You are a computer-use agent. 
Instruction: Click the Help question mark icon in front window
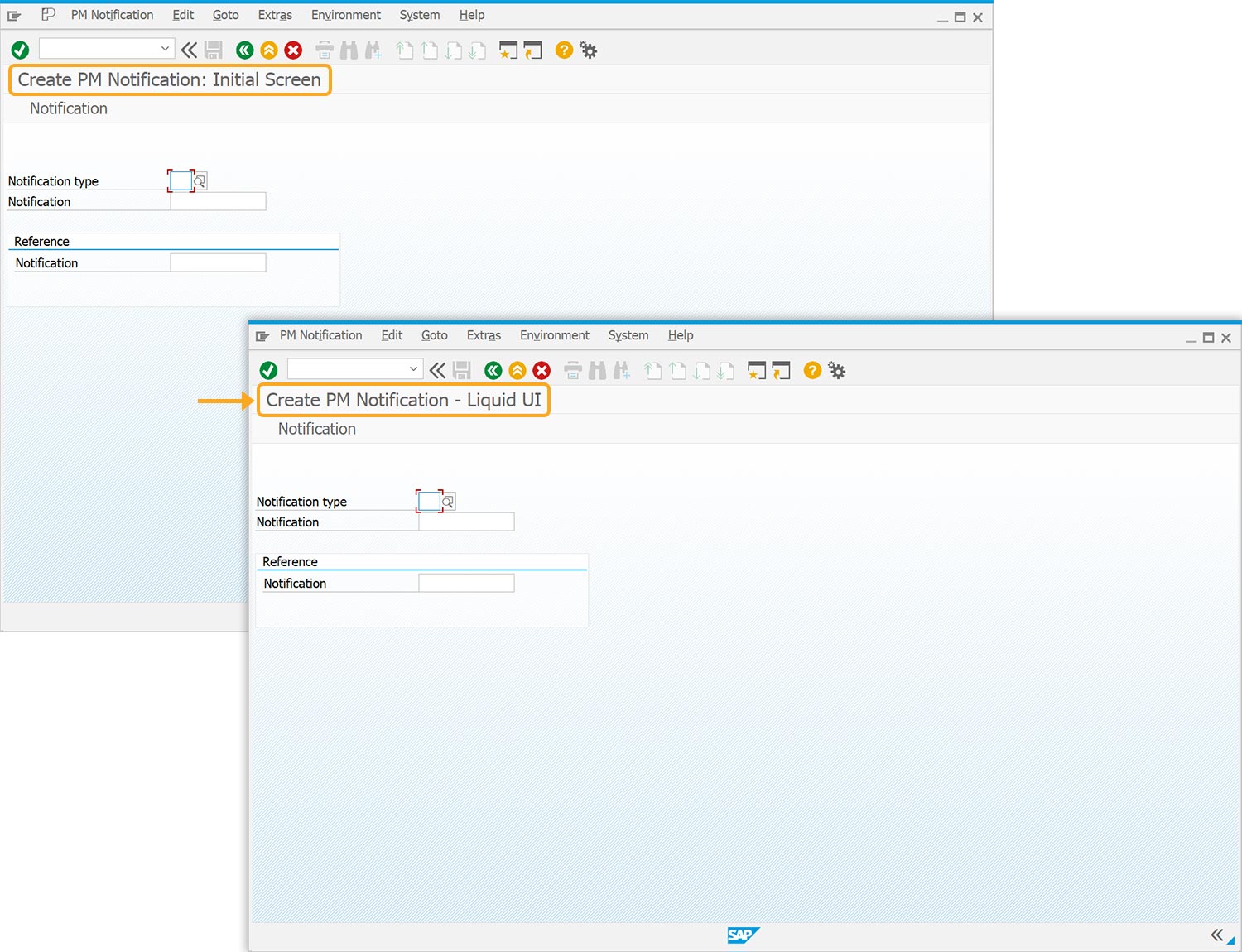tap(812, 371)
